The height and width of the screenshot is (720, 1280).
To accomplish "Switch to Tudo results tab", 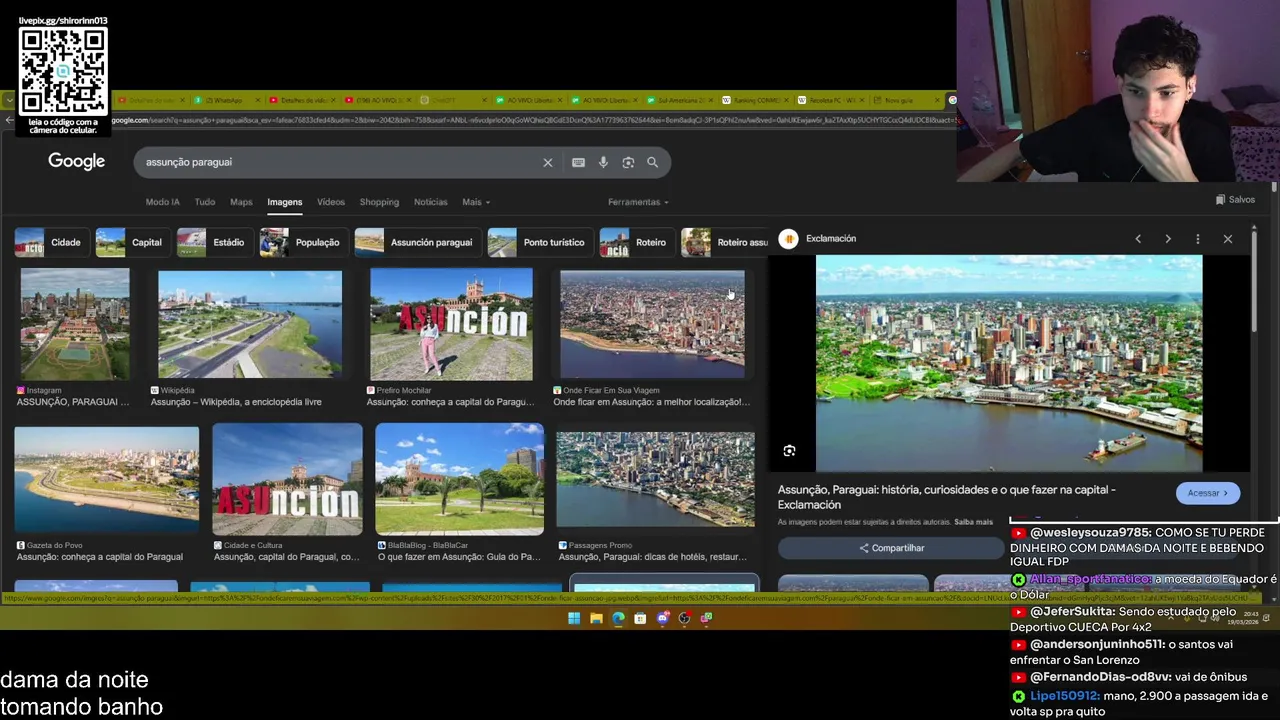I will (x=204, y=202).
